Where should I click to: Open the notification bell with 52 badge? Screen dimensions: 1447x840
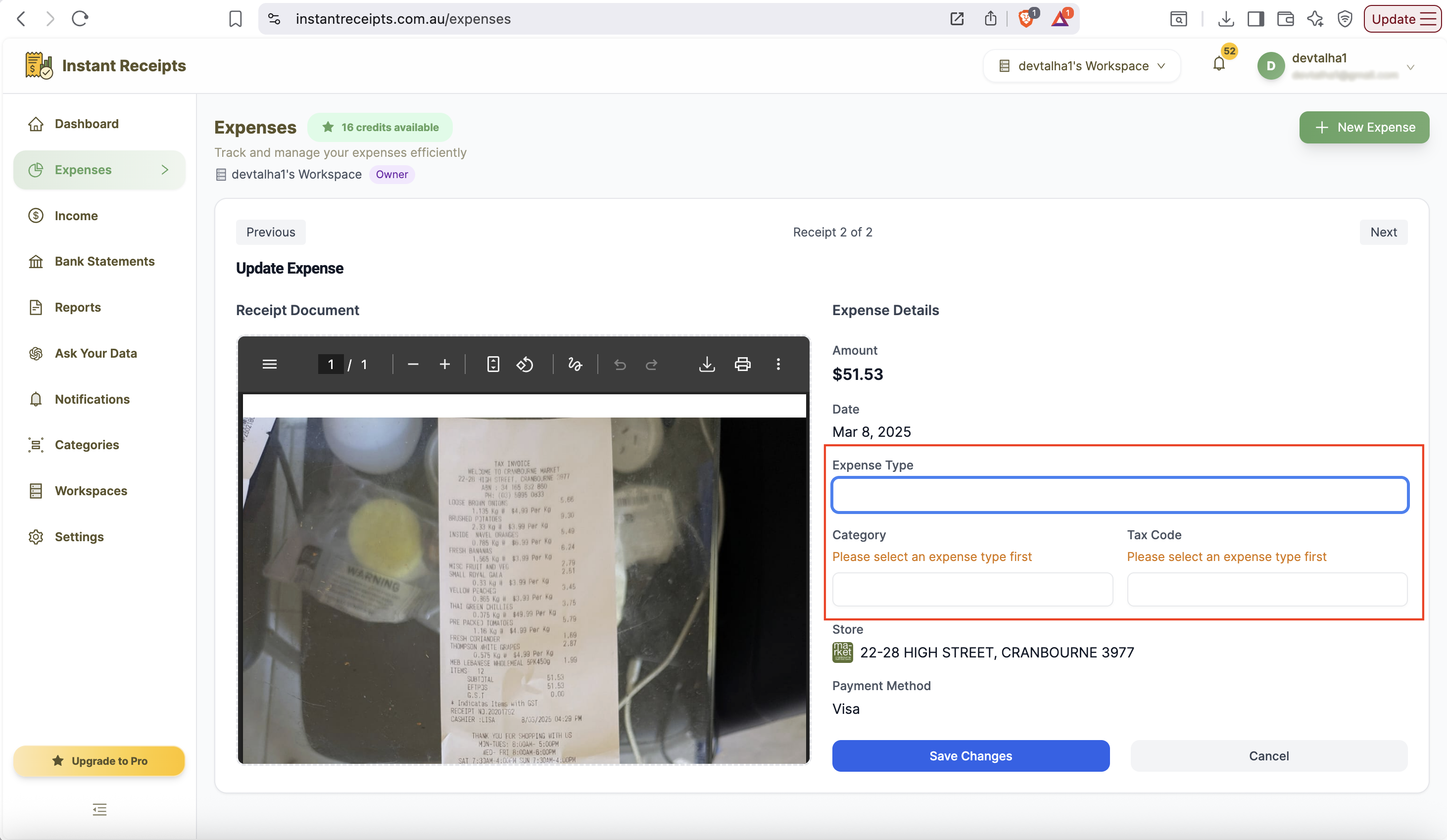(x=1220, y=64)
